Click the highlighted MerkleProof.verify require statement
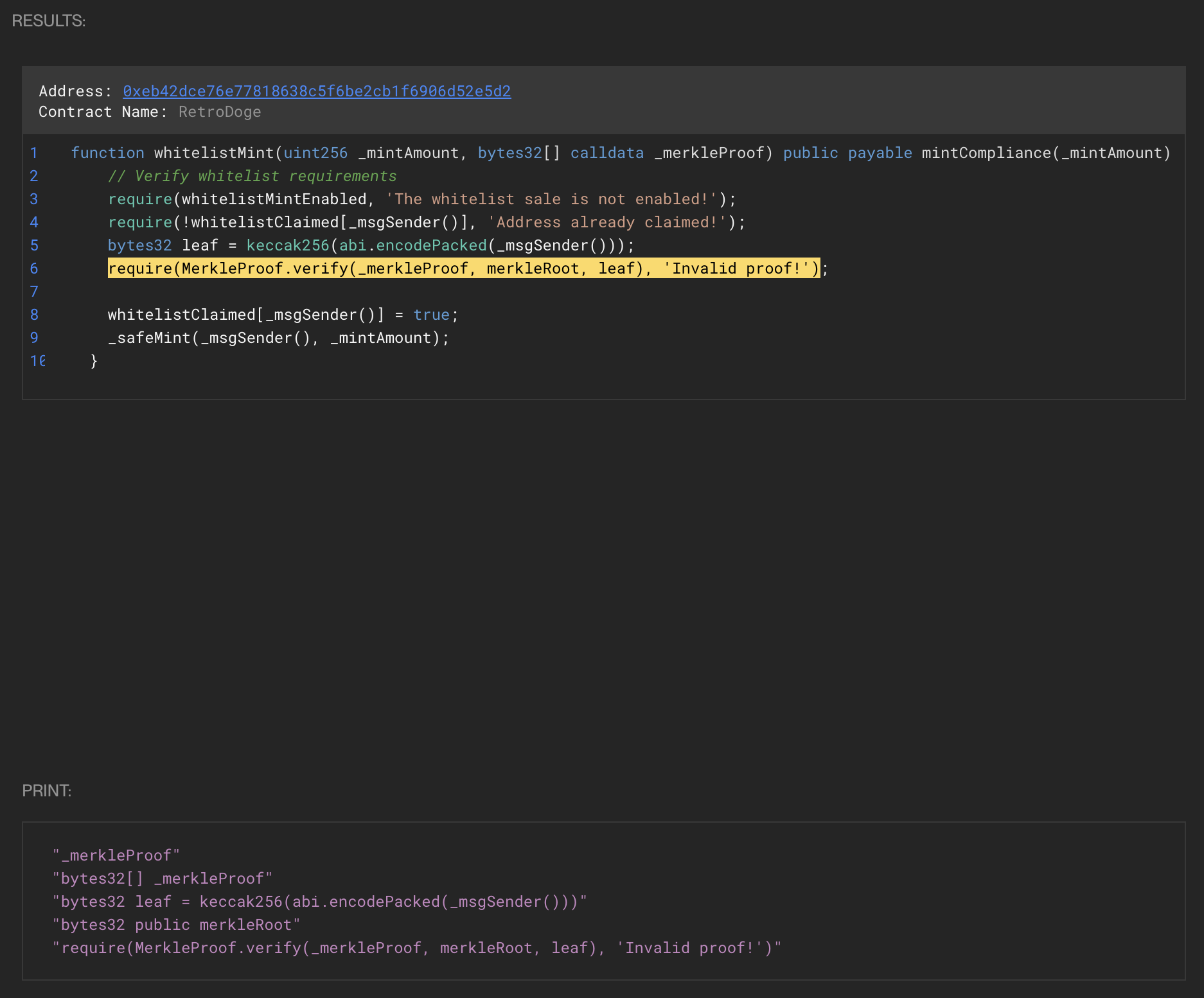The image size is (1204, 998). (x=463, y=268)
